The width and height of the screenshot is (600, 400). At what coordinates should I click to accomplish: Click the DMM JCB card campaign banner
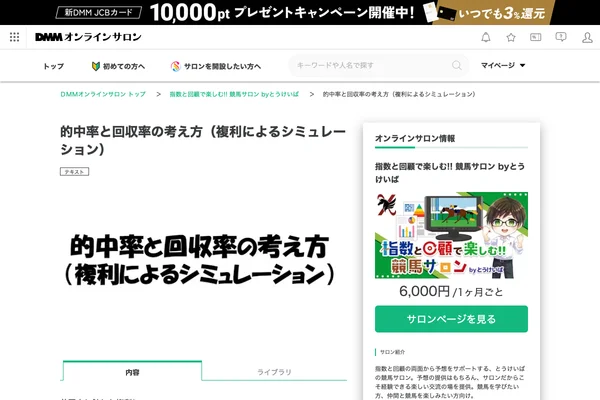pyautogui.click(x=300, y=12)
